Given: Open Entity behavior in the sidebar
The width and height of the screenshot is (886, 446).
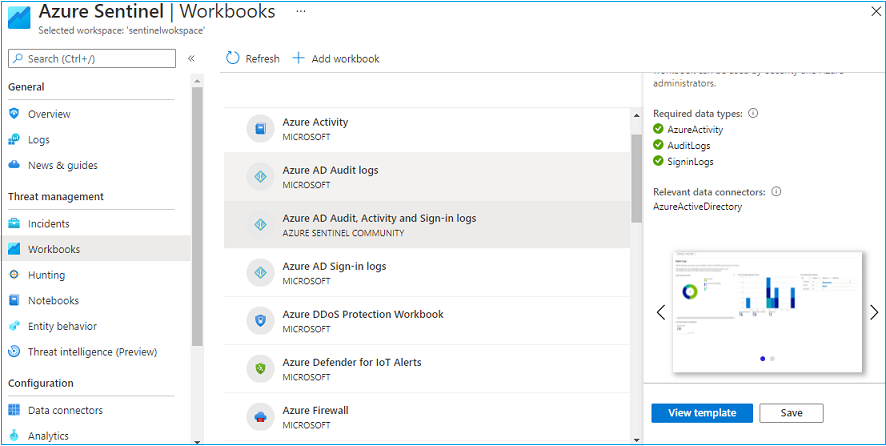Looking at the screenshot, I should click(62, 326).
